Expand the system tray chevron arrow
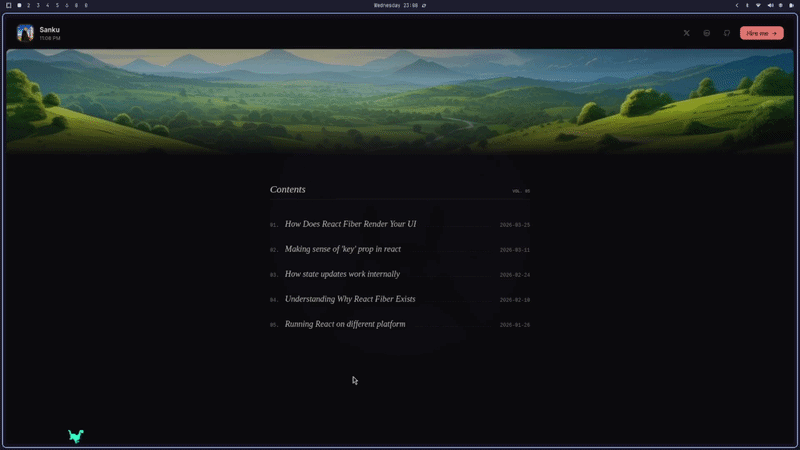 point(737,5)
